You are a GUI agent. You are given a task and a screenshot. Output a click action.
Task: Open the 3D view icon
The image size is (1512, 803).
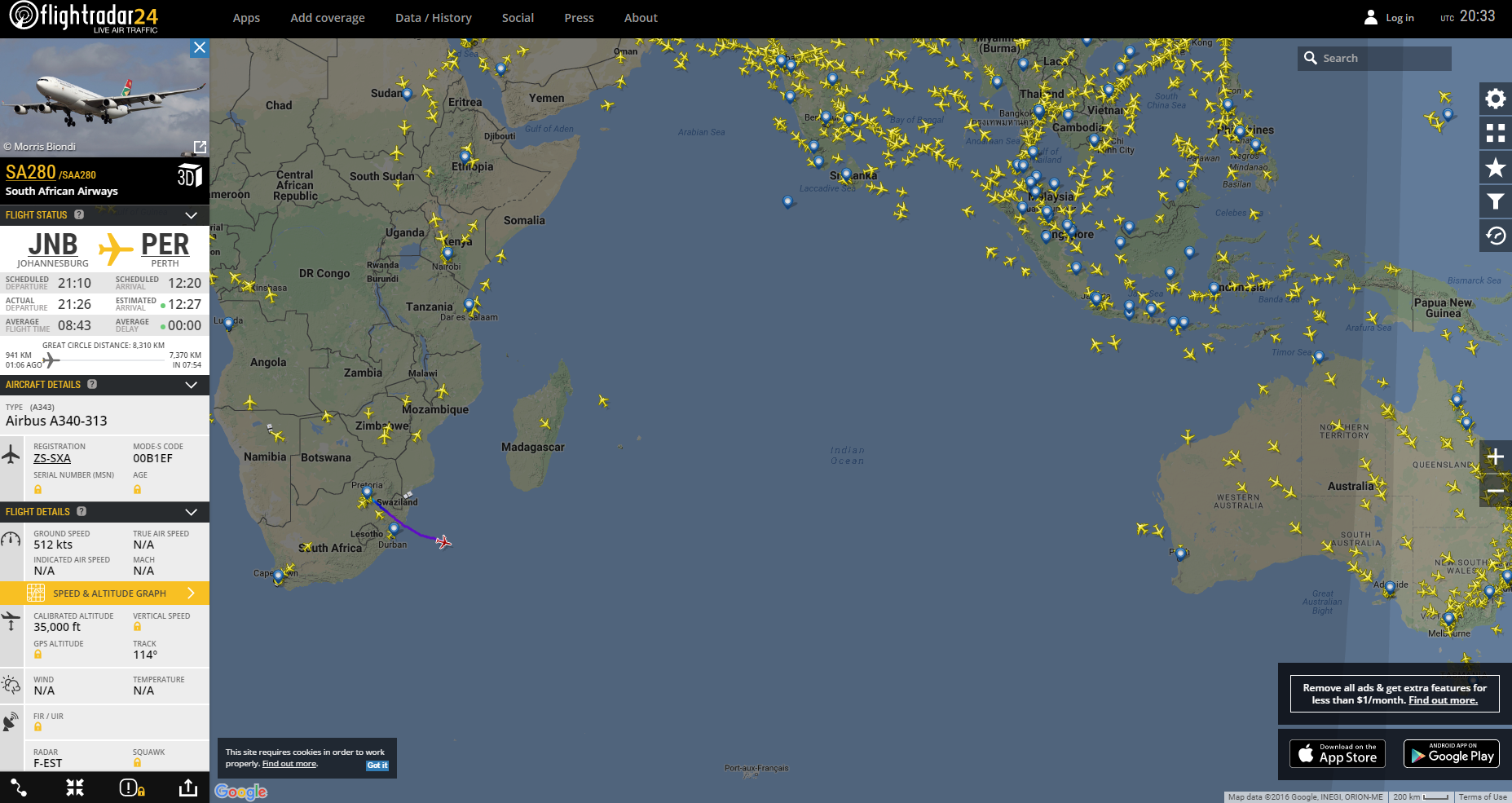189,175
